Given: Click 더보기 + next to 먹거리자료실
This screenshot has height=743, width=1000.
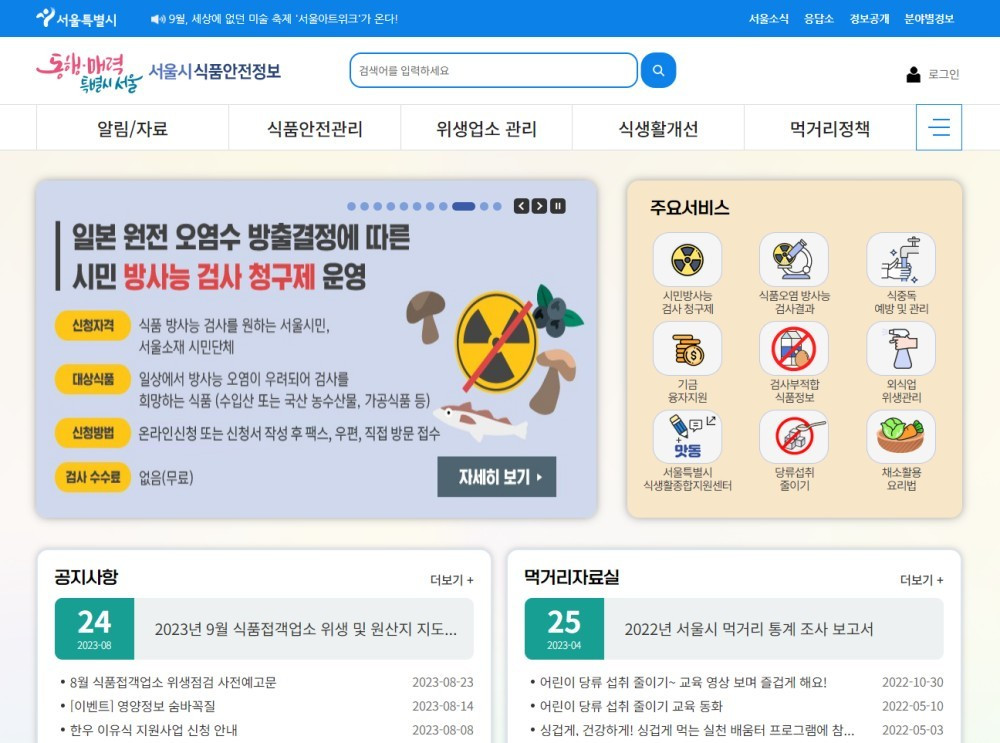Looking at the screenshot, I should click(922, 580).
